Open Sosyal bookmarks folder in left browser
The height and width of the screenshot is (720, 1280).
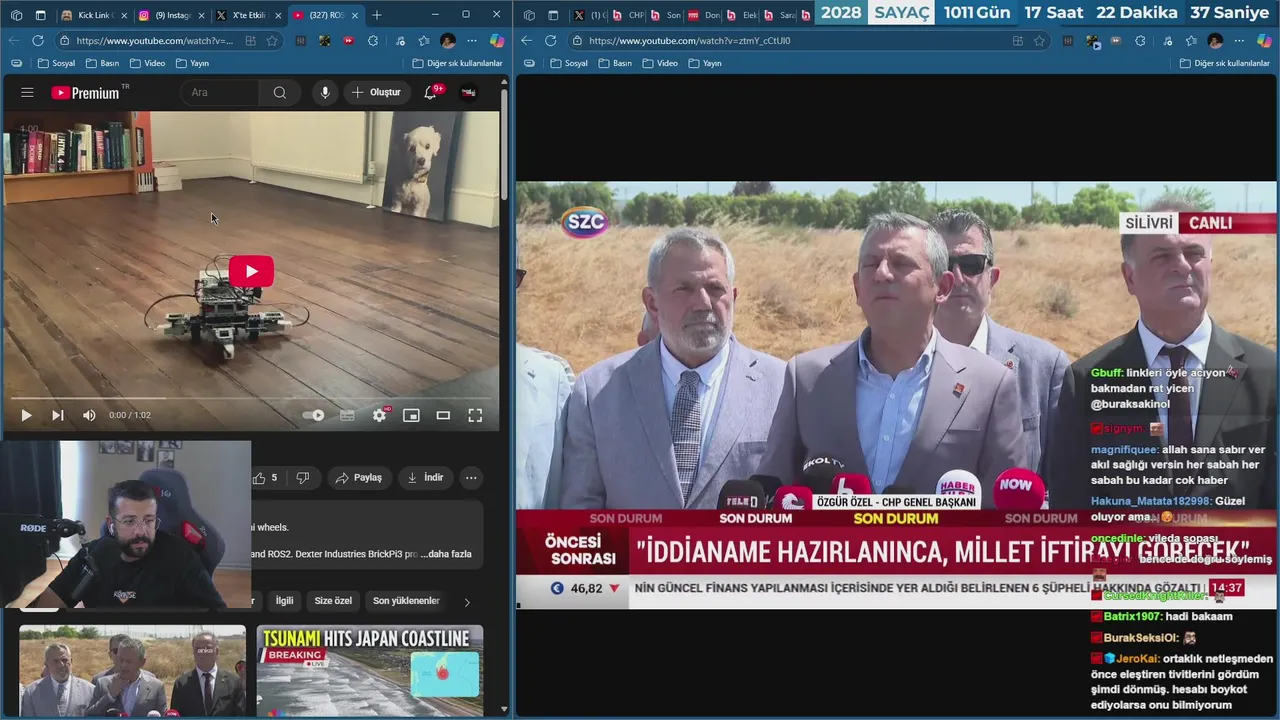tap(55, 63)
